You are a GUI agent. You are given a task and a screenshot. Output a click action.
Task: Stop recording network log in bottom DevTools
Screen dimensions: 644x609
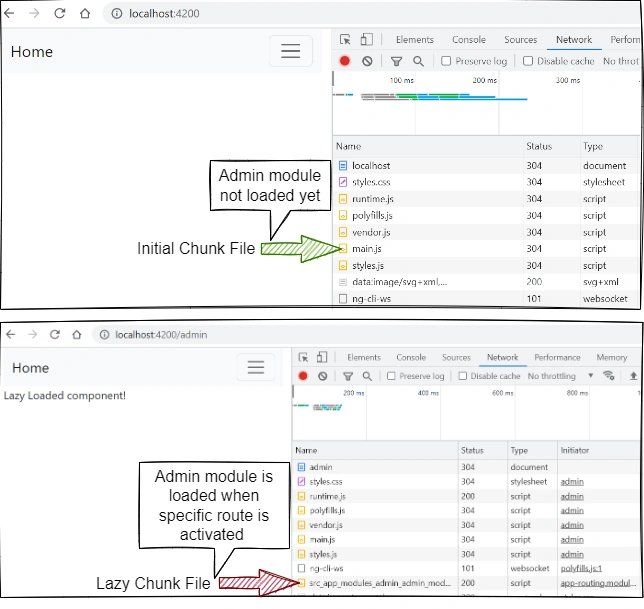(x=303, y=376)
